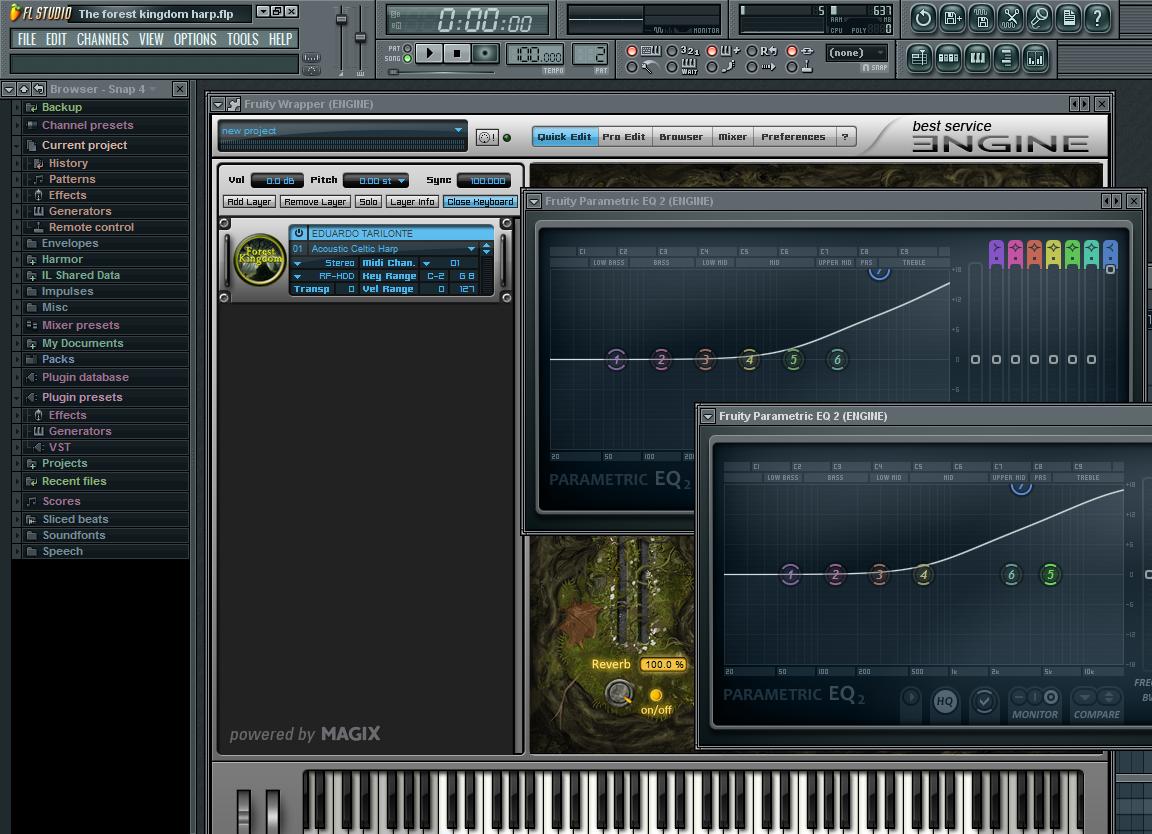The width and height of the screenshot is (1152, 834).
Task: Click the Remove Layer button
Action: point(315,202)
